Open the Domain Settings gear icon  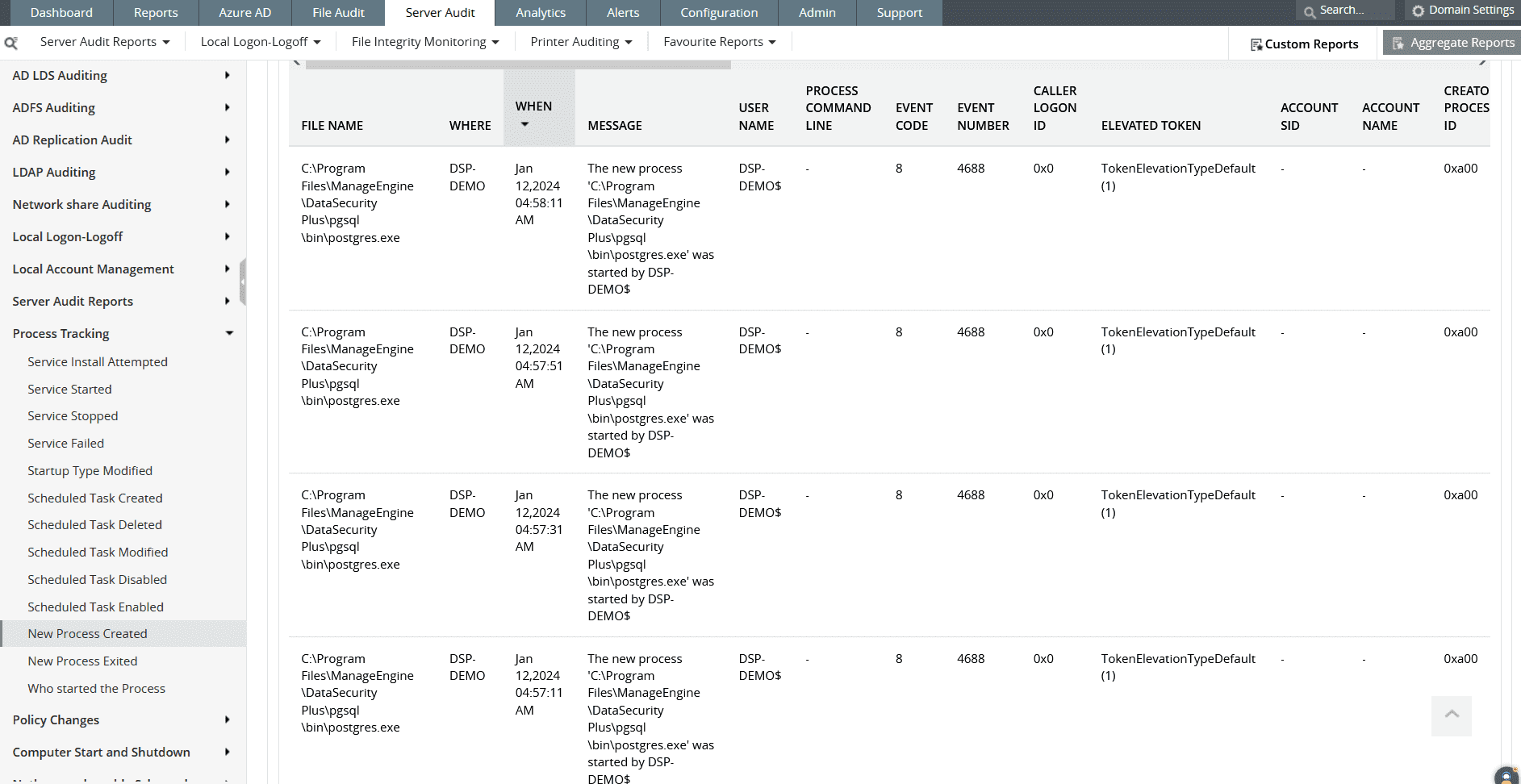click(1418, 10)
